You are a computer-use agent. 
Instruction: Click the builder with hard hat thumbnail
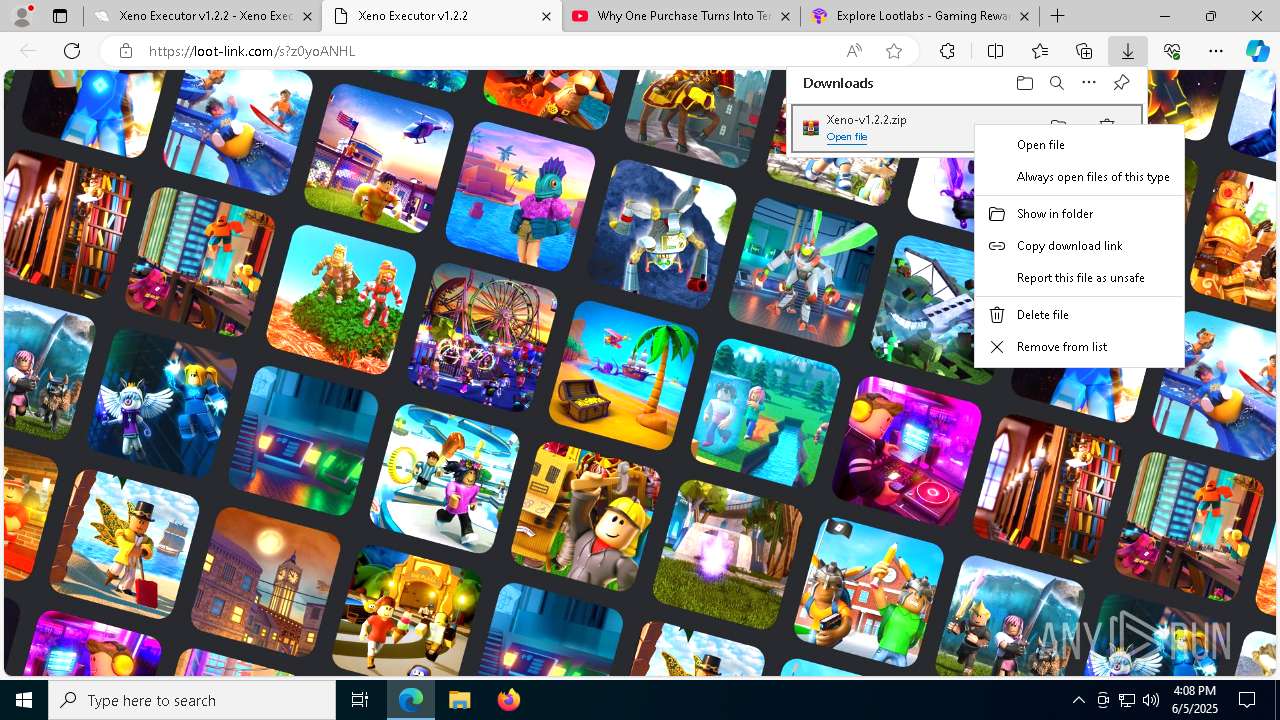tap(587, 516)
